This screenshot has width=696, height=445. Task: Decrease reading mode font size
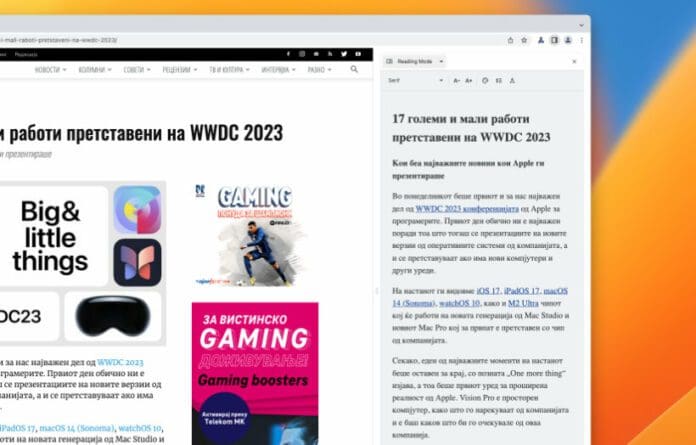[456, 80]
